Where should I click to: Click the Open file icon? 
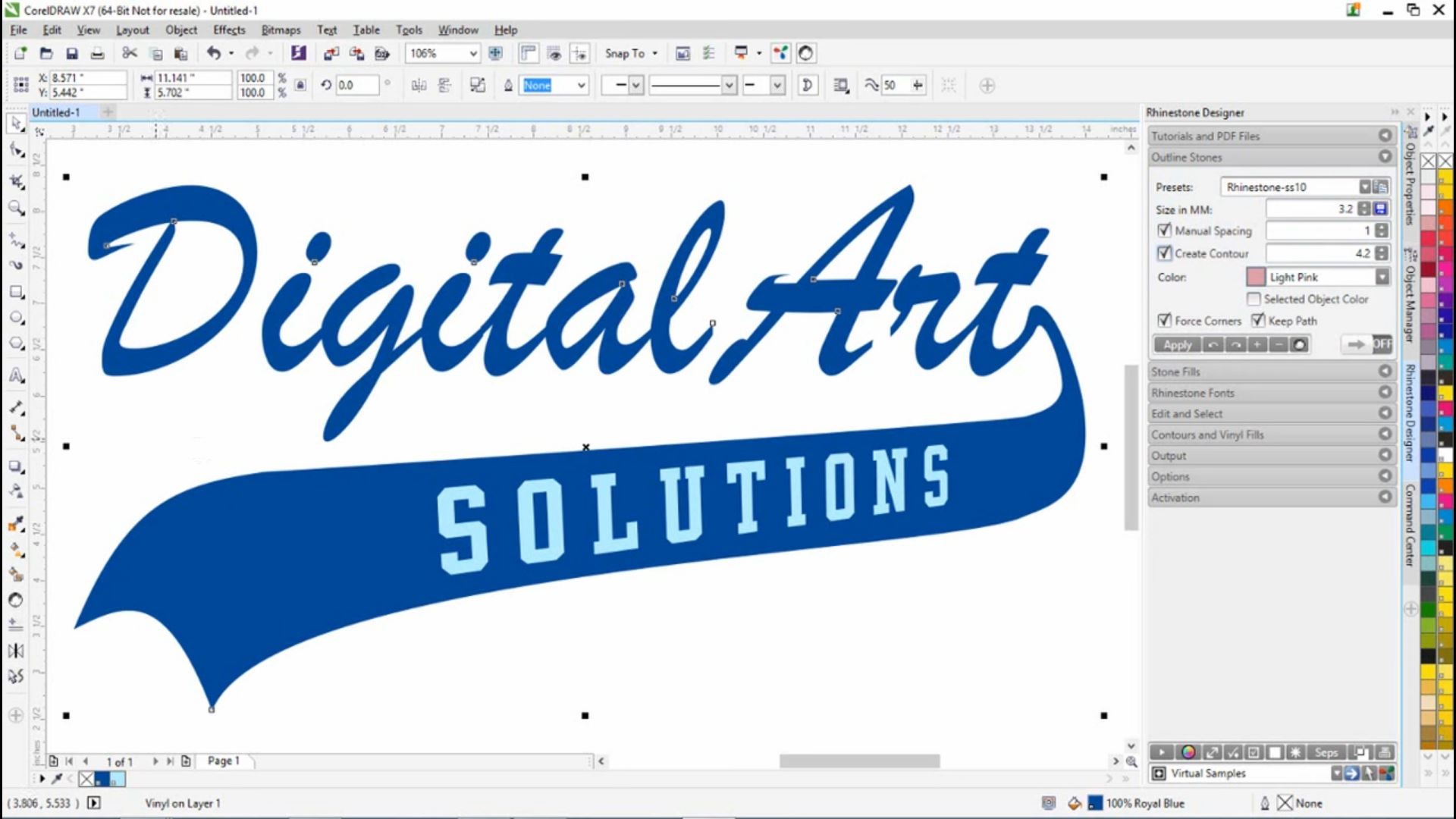point(46,53)
